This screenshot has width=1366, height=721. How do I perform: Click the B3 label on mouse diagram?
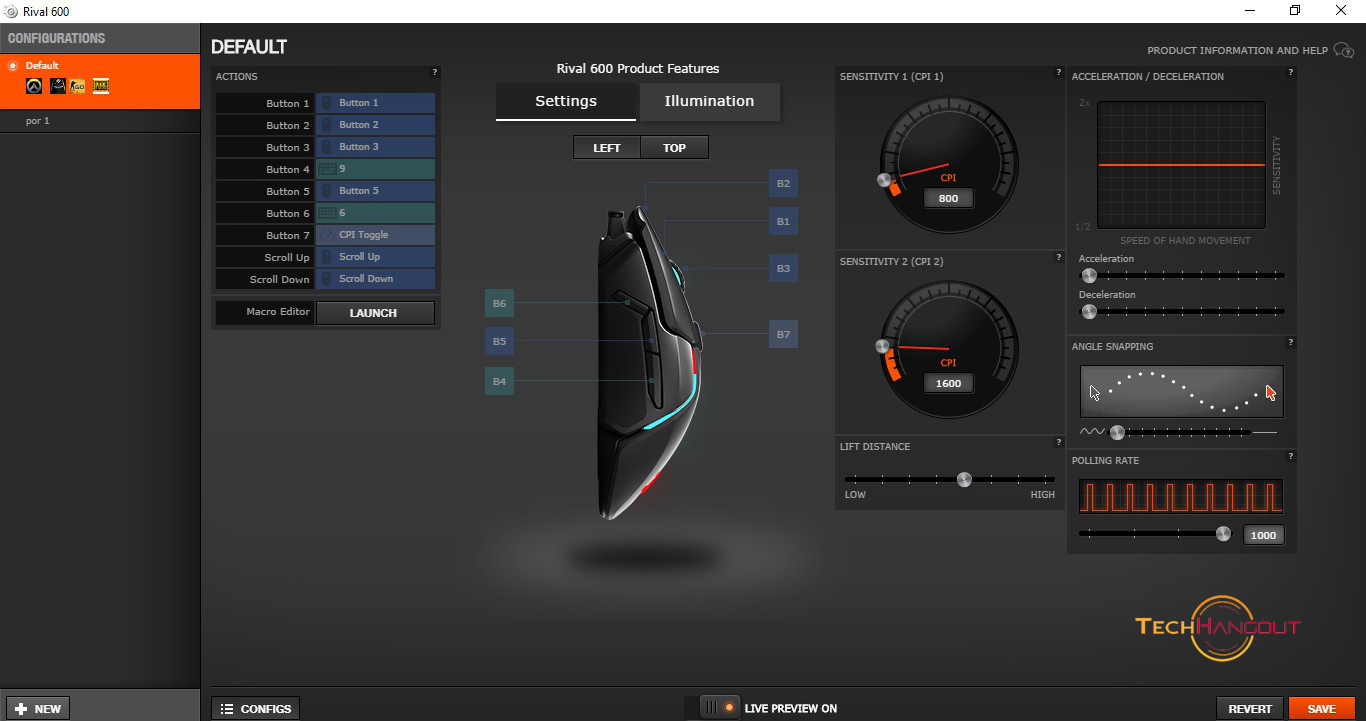click(x=783, y=268)
